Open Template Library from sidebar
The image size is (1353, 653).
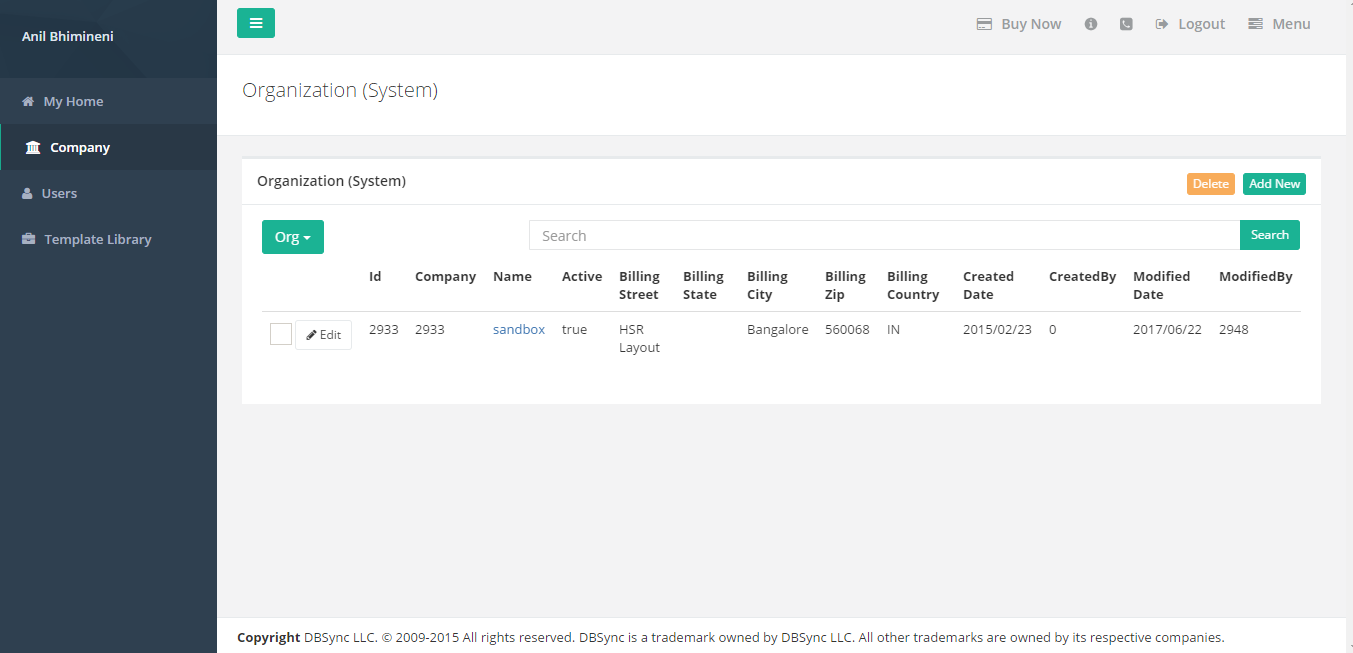click(x=97, y=240)
